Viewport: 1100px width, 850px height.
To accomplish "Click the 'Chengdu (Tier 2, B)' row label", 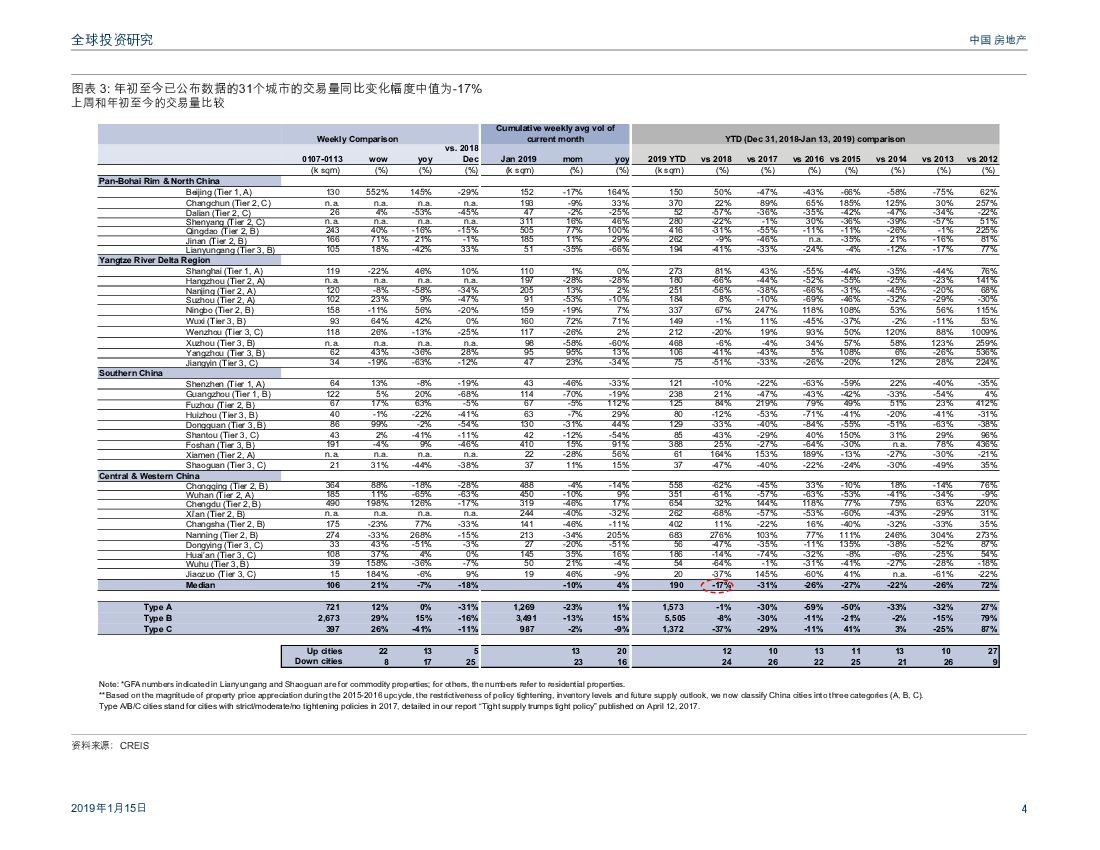I will (223, 504).
